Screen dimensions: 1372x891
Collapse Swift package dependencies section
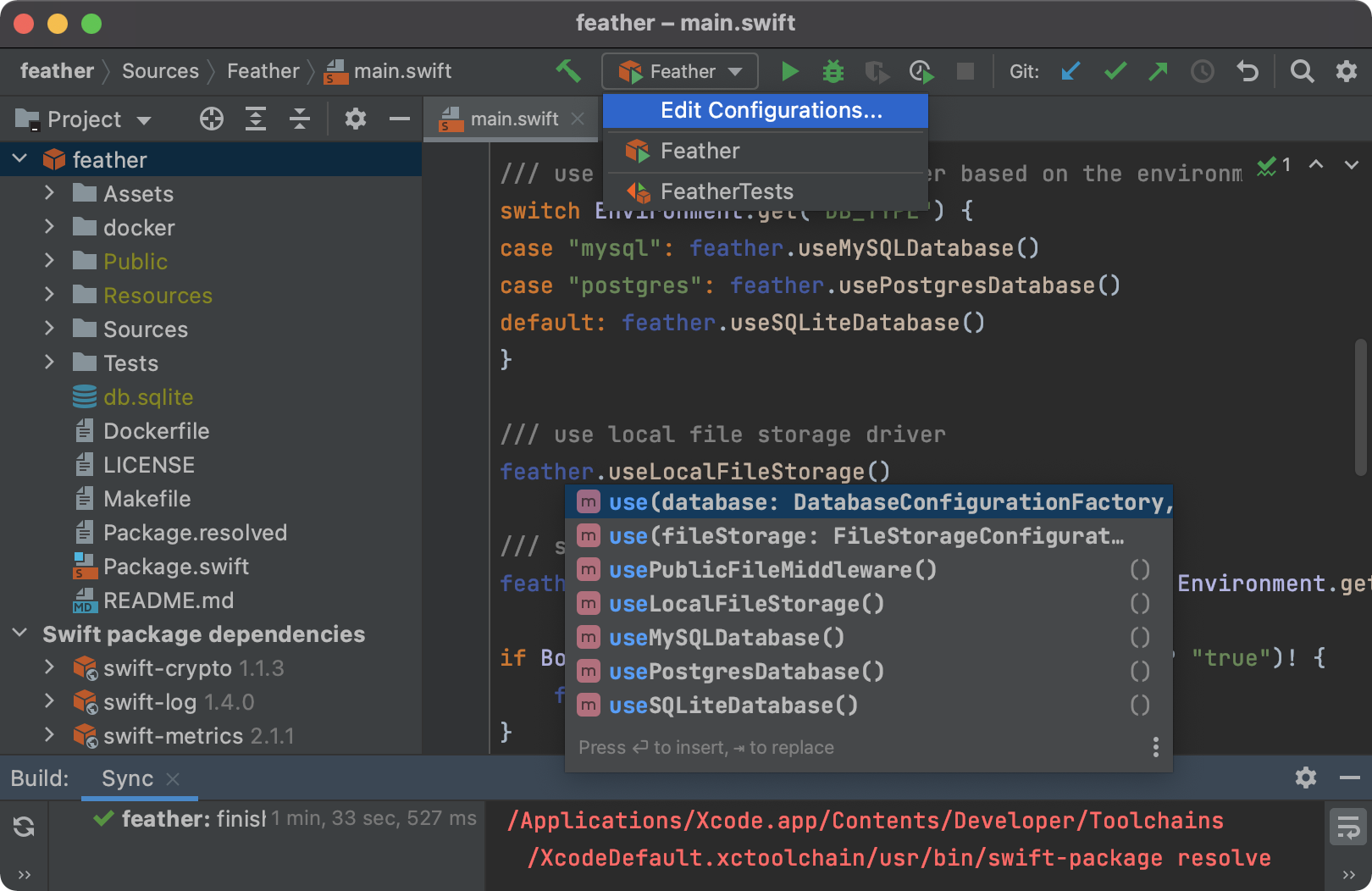coord(20,634)
